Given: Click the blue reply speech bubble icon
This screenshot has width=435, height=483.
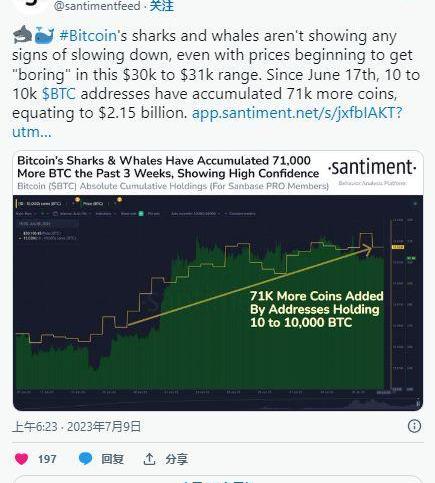Looking at the screenshot, I should [86, 459].
